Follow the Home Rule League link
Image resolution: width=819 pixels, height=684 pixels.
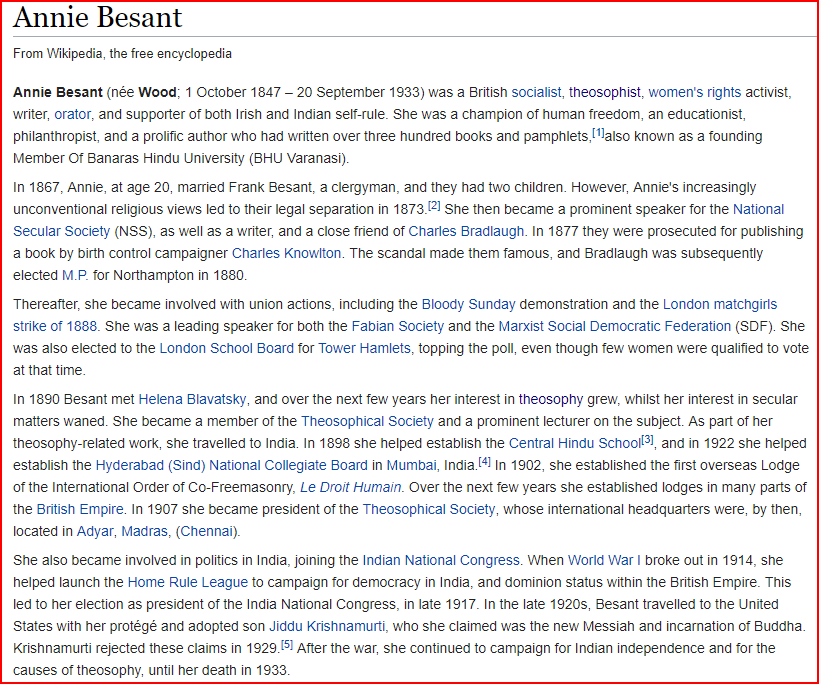click(188, 582)
